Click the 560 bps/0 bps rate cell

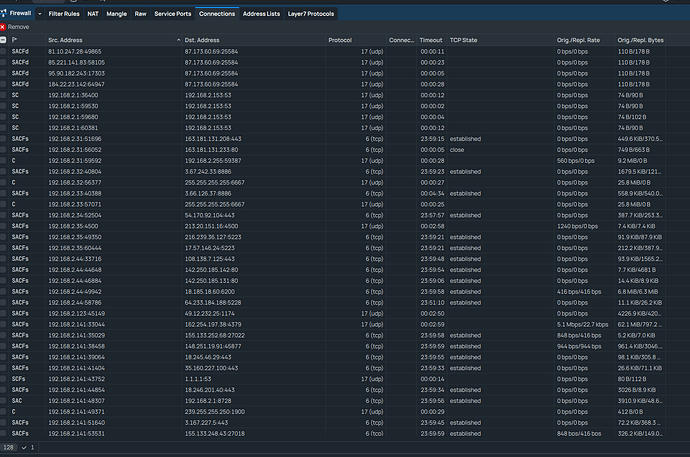point(576,161)
